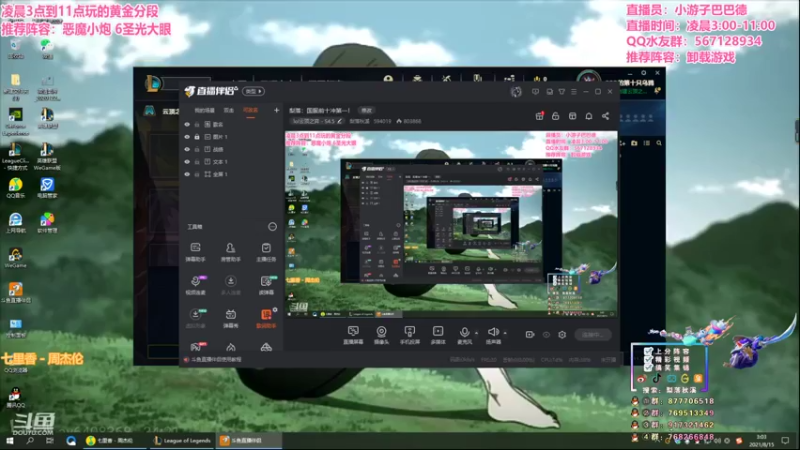This screenshot has height=450, width=800.
Task: Open the 房管助手 tool
Action: pyautogui.click(x=231, y=252)
